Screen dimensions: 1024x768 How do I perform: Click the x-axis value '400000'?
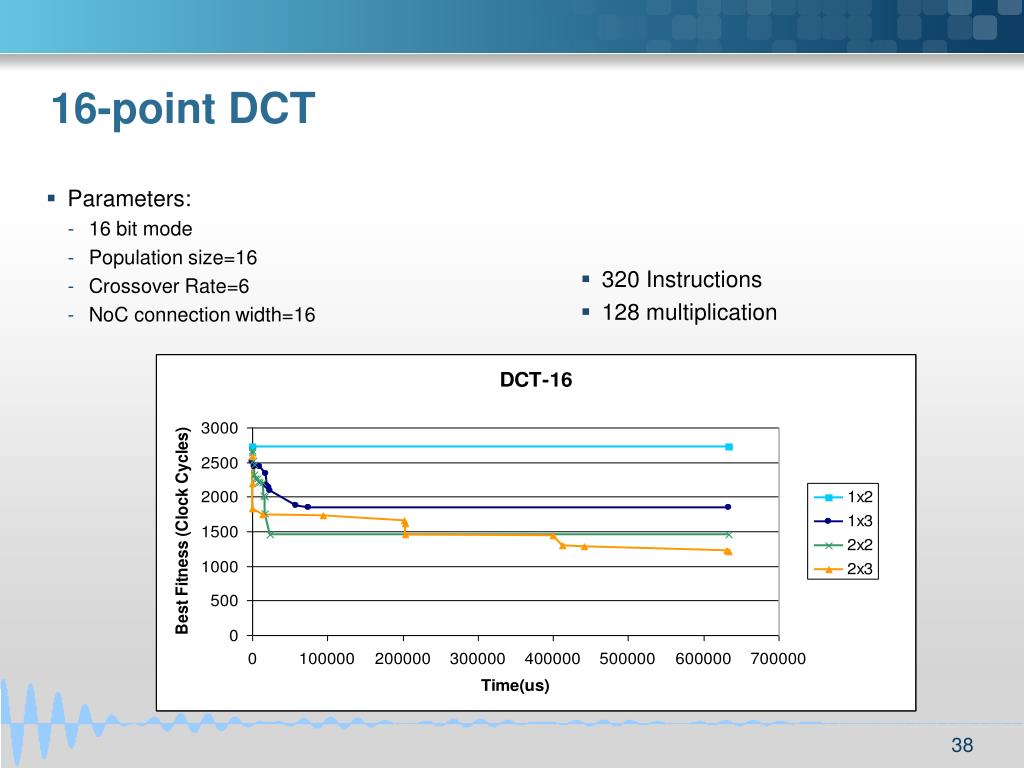click(x=552, y=659)
